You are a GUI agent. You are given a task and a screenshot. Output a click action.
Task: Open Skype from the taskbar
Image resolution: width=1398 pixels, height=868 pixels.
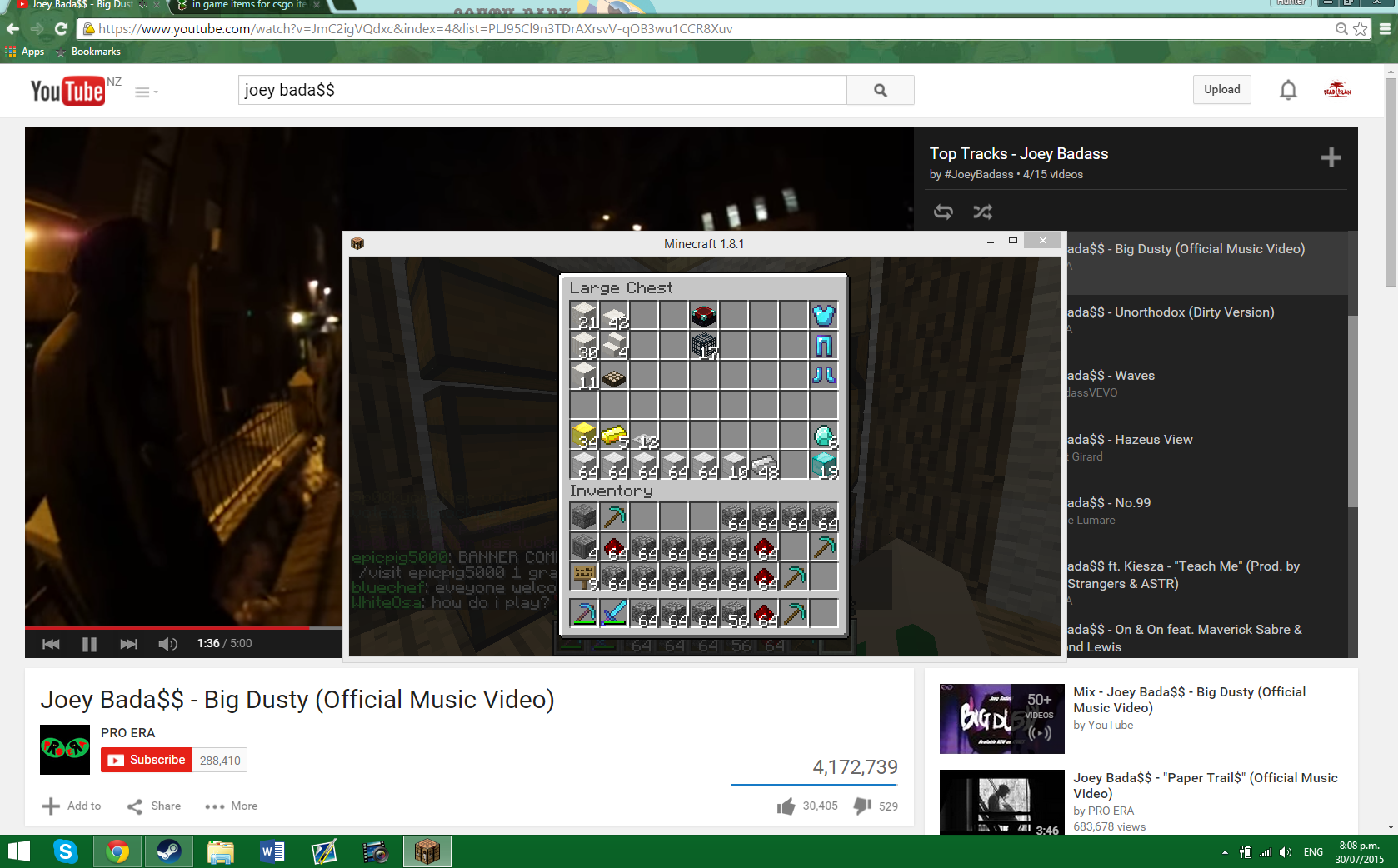[66, 851]
